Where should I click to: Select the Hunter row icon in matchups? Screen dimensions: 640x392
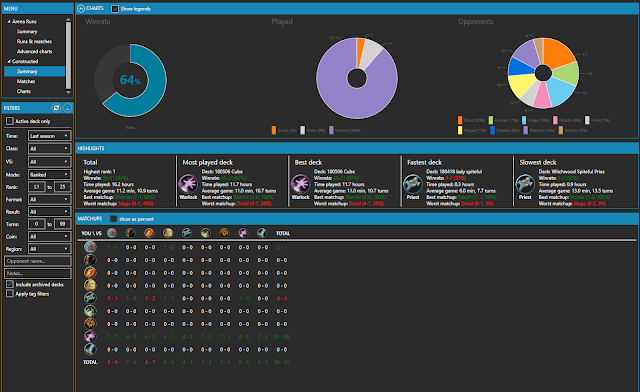point(90,260)
